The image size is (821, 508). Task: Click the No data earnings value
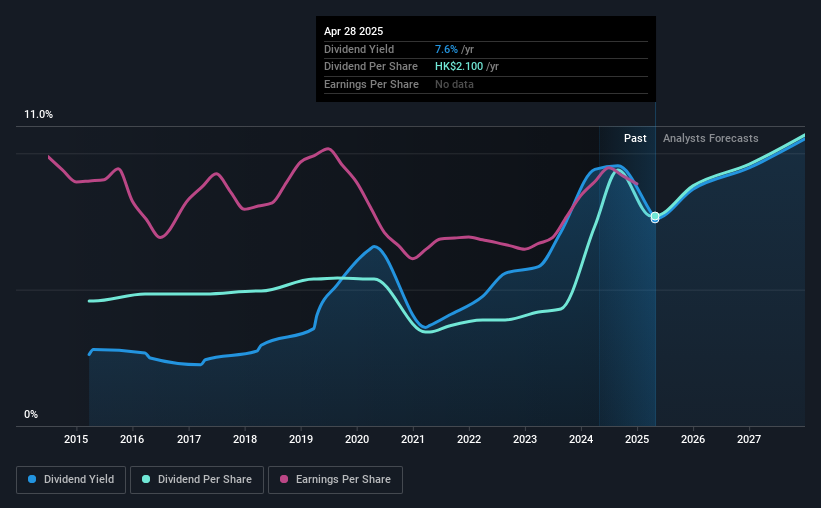point(454,84)
